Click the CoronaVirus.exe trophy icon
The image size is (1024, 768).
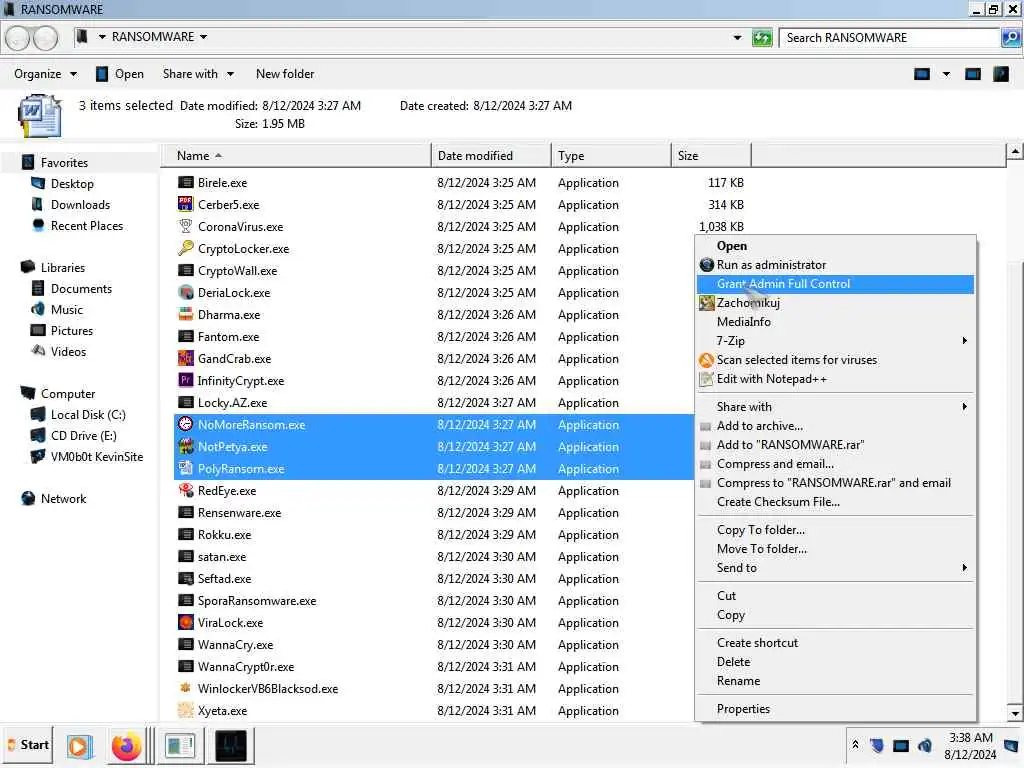pyautogui.click(x=185, y=227)
